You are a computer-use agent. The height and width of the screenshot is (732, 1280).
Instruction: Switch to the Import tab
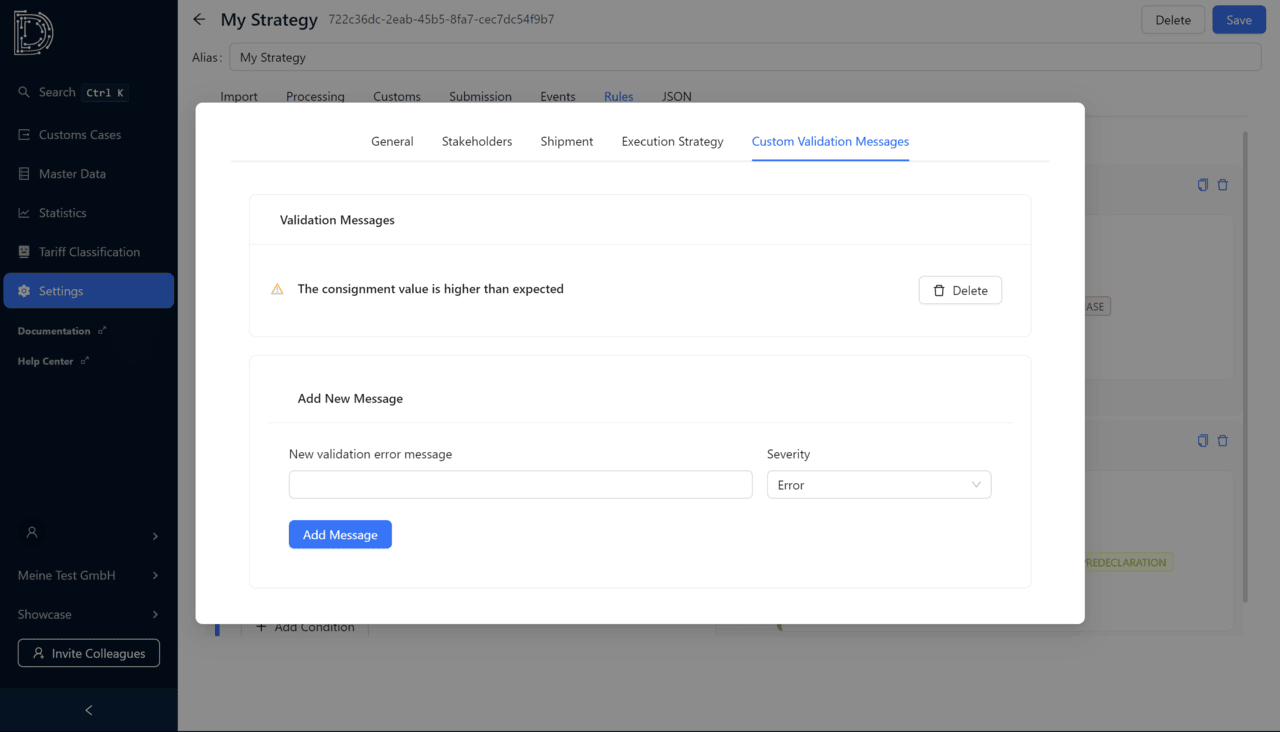click(239, 97)
